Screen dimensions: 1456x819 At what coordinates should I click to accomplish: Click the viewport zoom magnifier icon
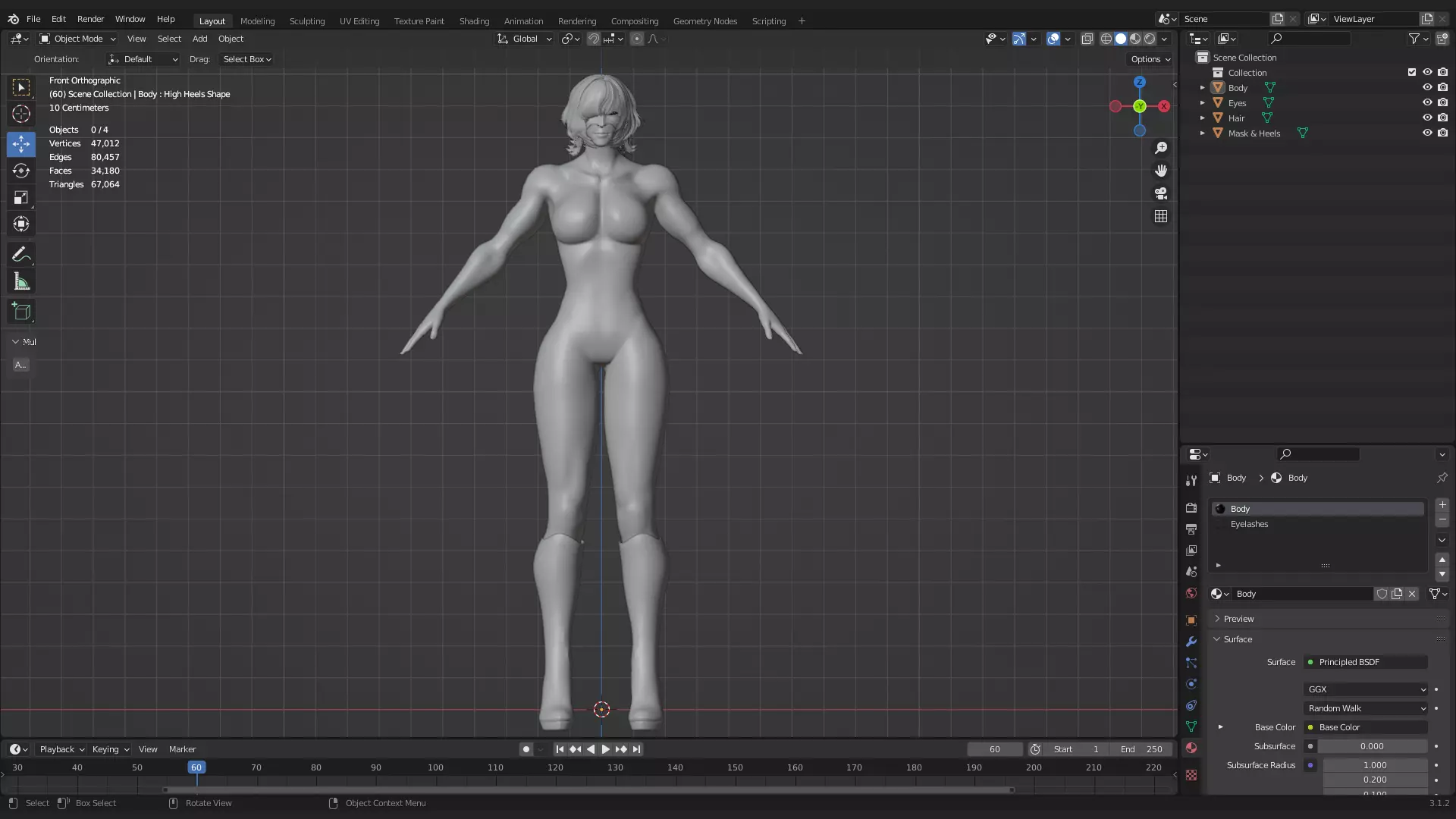(x=1161, y=148)
